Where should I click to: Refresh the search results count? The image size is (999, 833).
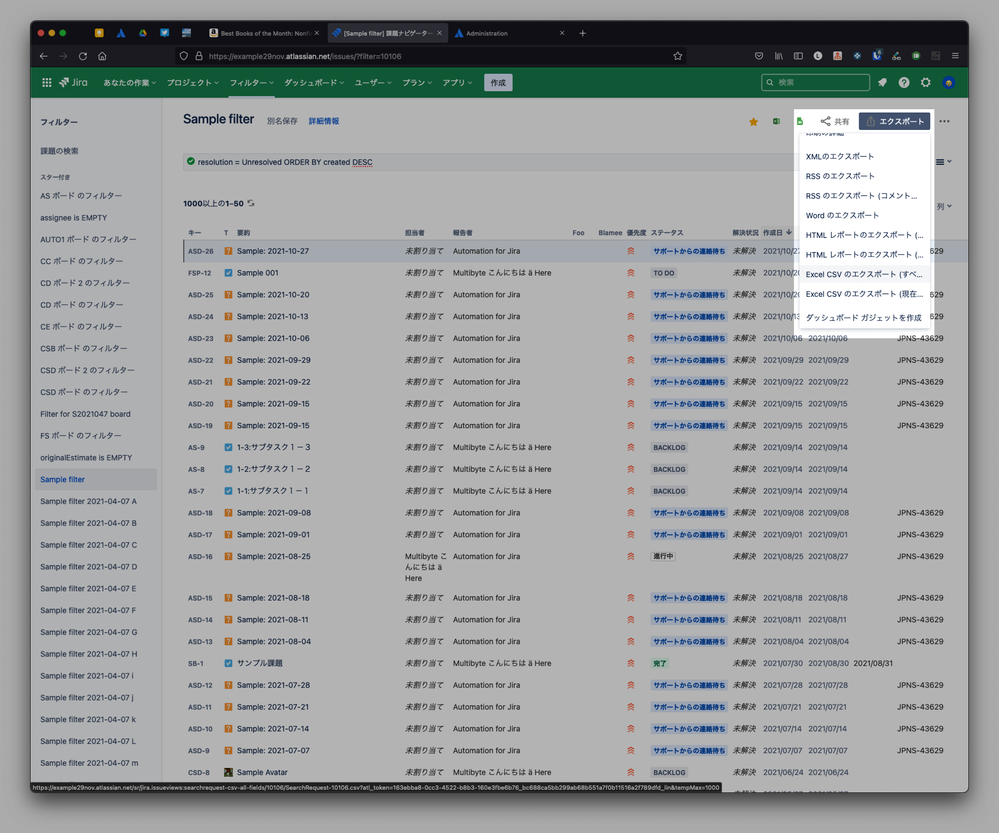(251, 203)
